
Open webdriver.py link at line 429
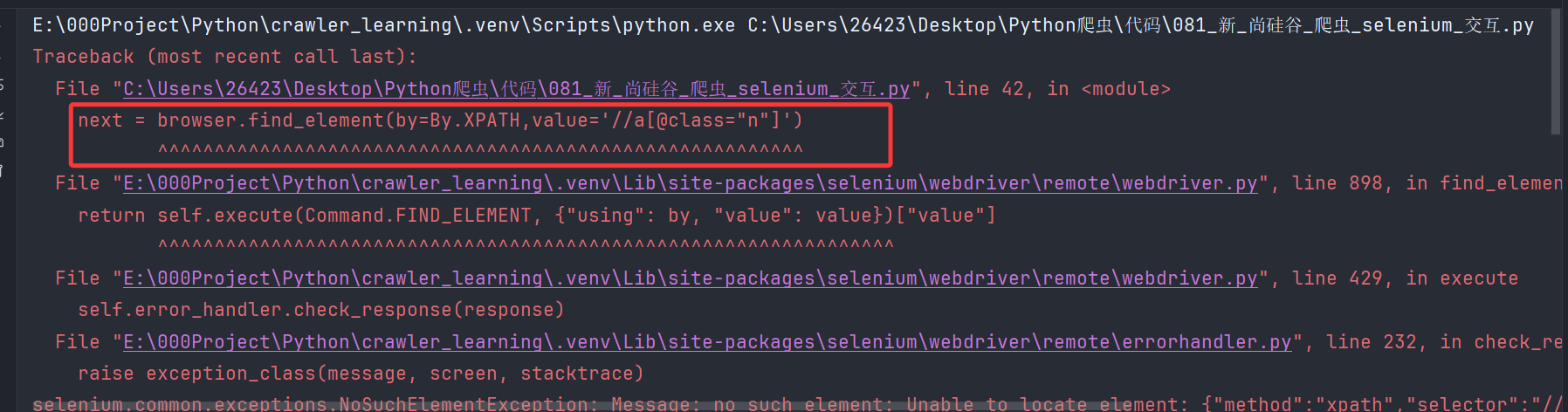click(690, 278)
